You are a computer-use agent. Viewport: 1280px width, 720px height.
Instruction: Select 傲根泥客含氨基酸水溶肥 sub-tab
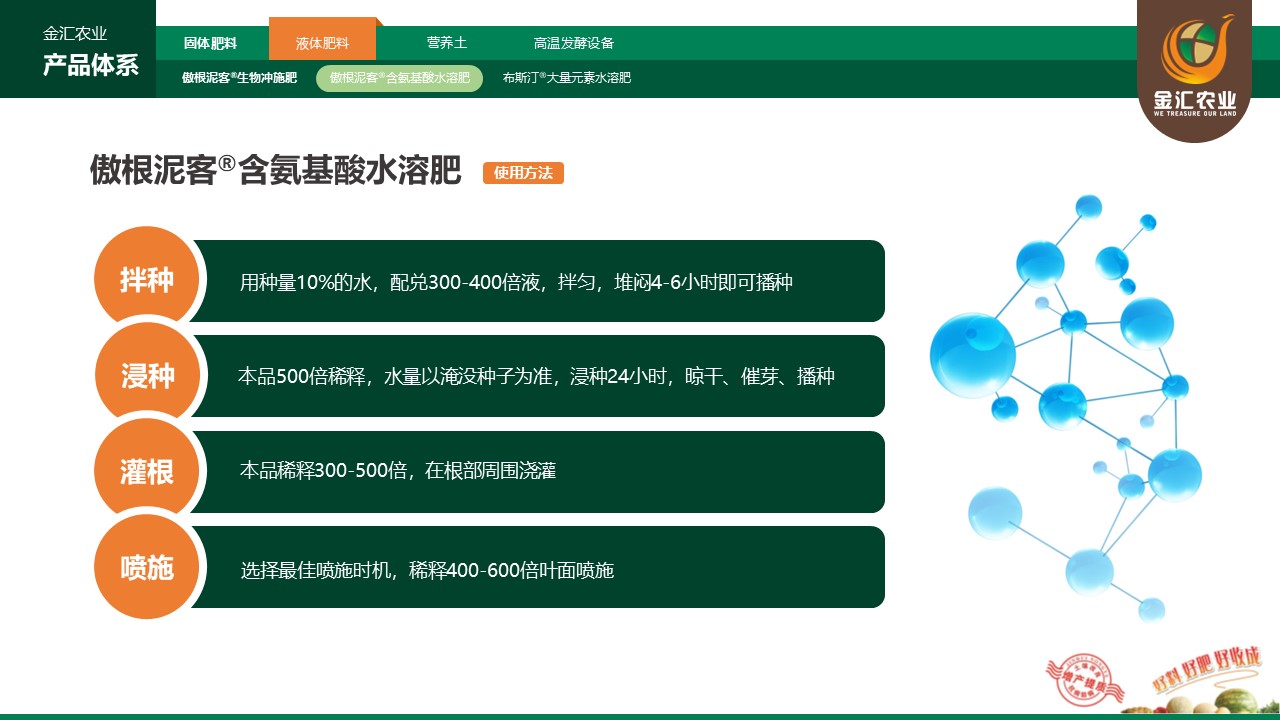399,78
